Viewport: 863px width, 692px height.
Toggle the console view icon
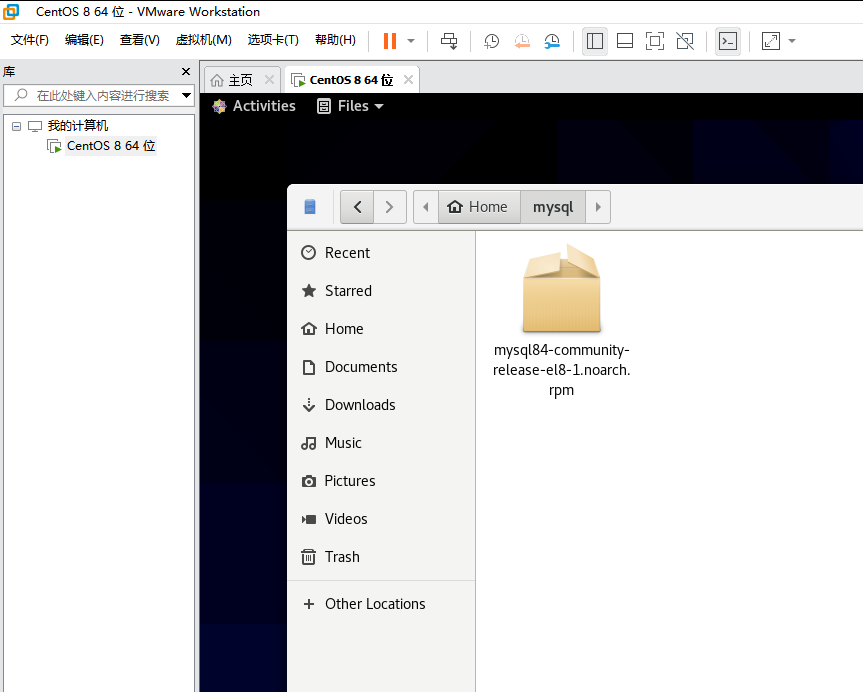pyautogui.click(x=728, y=41)
